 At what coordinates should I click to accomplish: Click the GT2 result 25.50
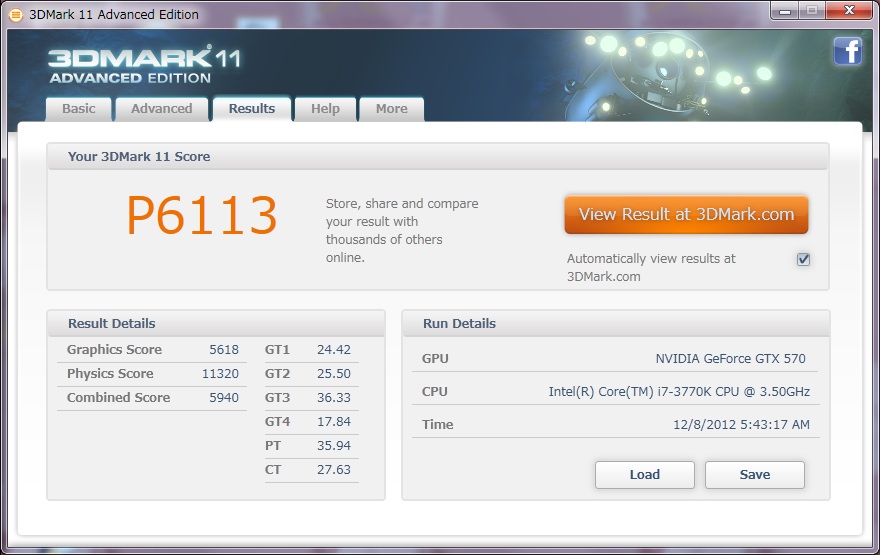pyautogui.click(x=334, y=374)
